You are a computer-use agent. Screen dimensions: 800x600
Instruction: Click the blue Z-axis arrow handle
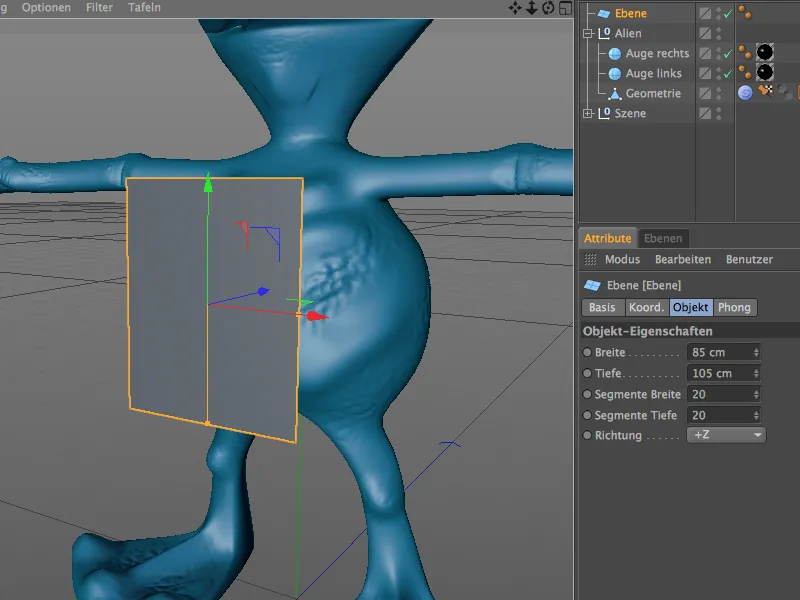263,291
